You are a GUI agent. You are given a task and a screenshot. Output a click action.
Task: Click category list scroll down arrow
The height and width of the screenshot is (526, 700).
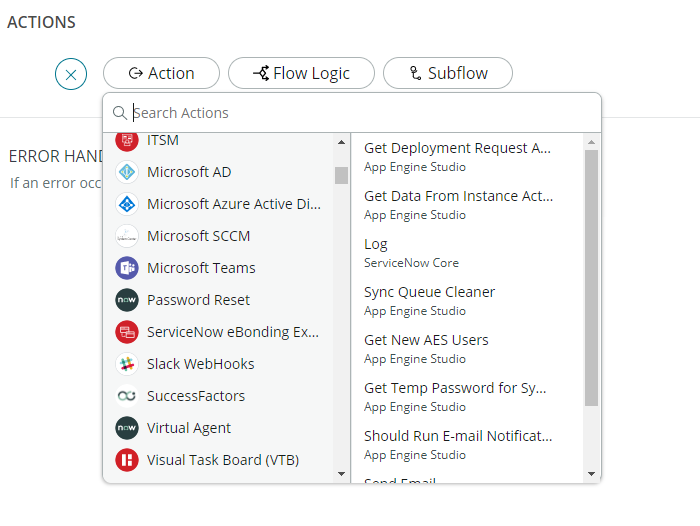tap(342, 474)
